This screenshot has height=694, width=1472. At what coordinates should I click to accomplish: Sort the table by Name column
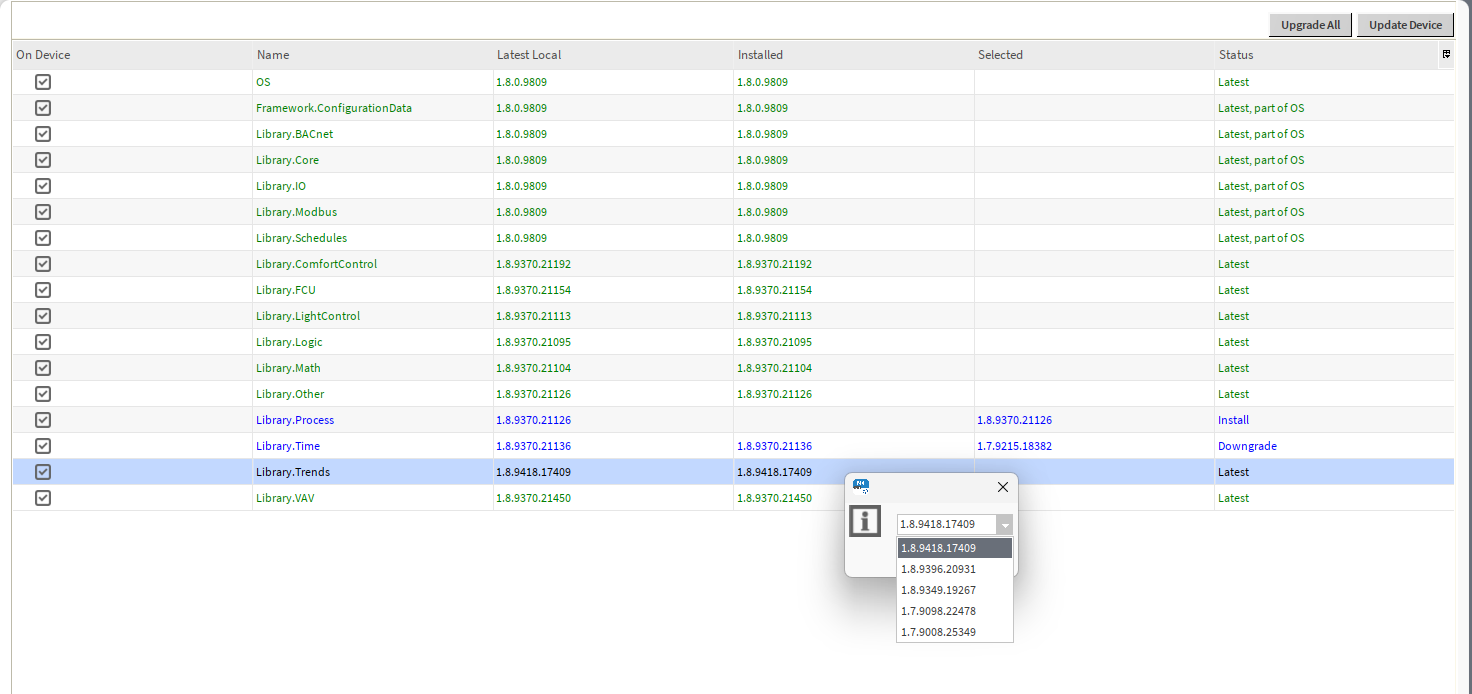273,55
